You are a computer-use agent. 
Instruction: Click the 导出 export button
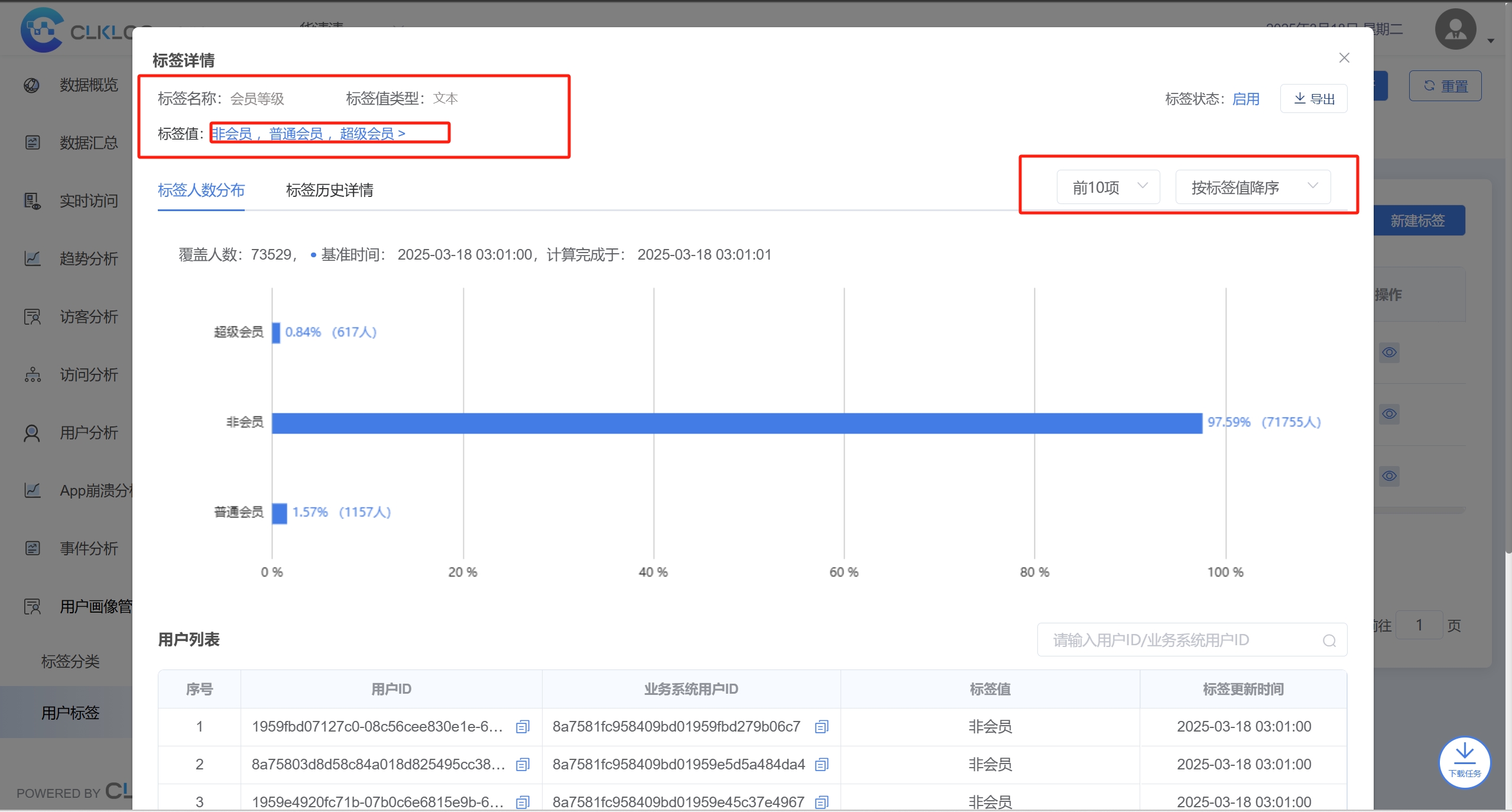[x=1313, y=99]
